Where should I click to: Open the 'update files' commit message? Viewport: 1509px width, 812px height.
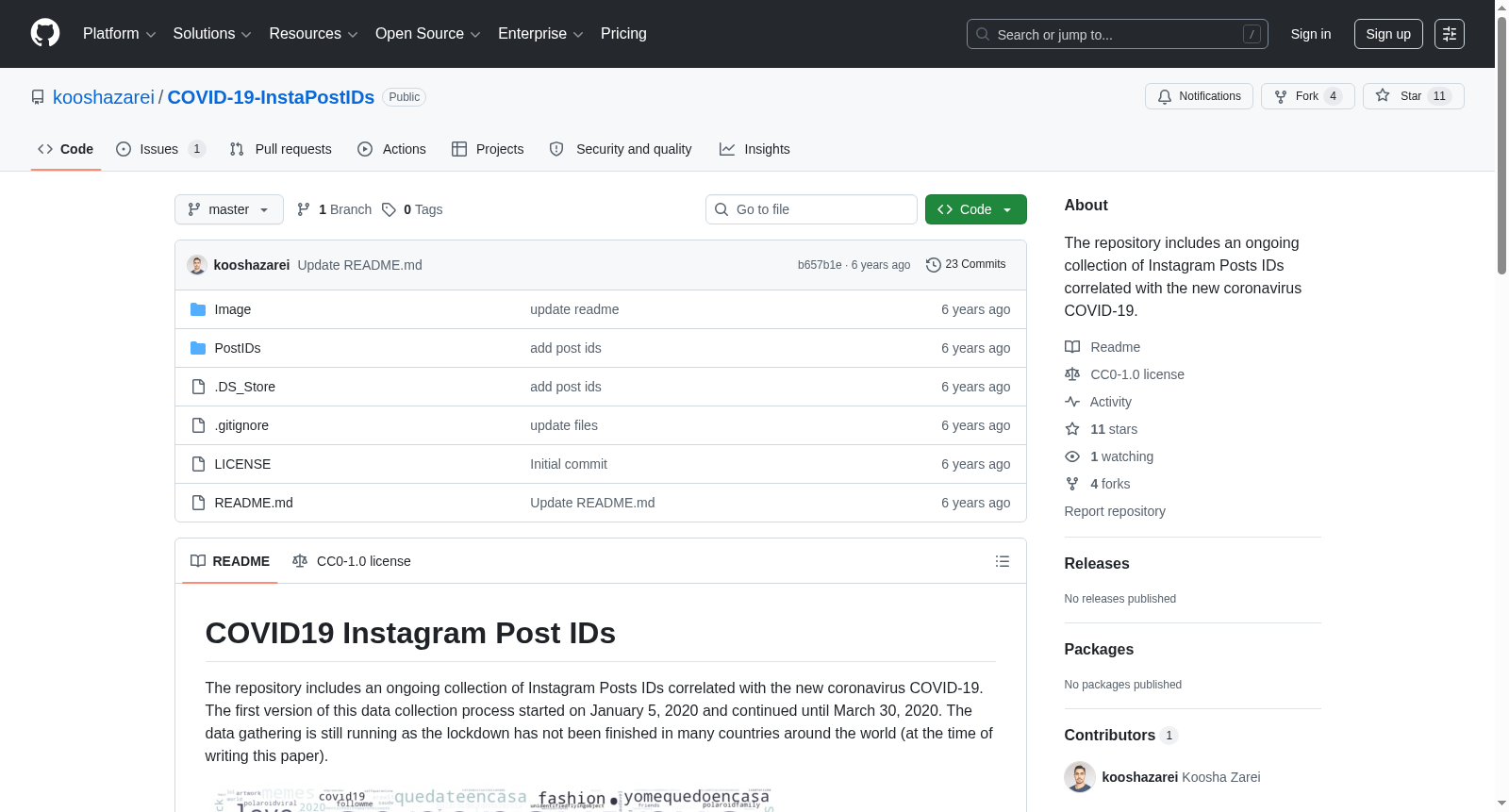tap(564, 425)
